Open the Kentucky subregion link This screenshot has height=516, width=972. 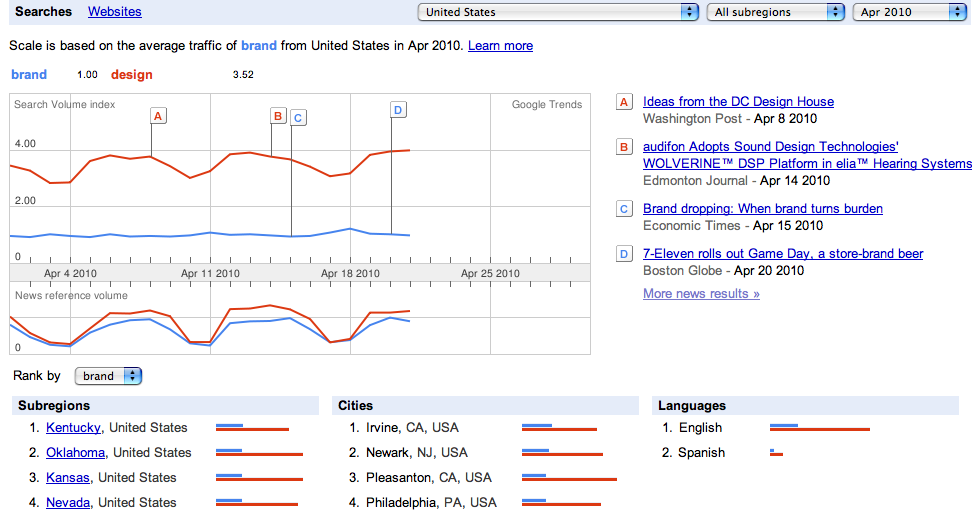coord(73,428)
